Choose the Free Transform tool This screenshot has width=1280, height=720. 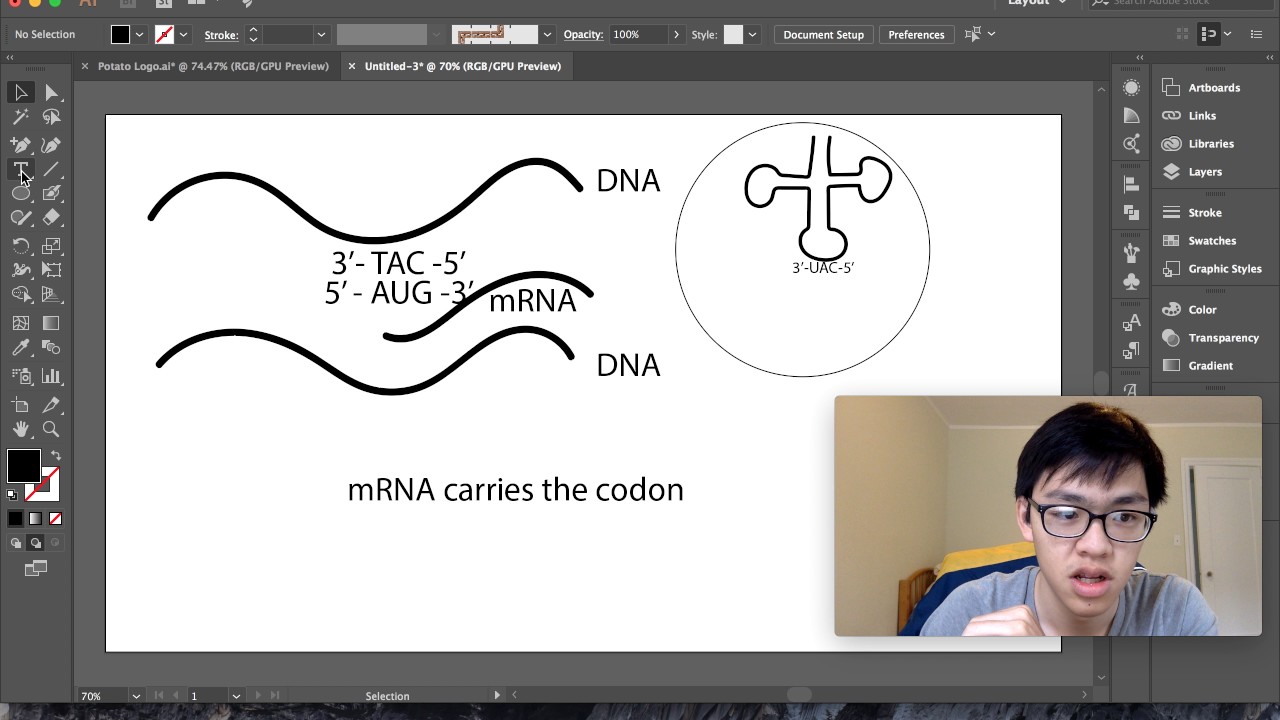pos(51,270)
